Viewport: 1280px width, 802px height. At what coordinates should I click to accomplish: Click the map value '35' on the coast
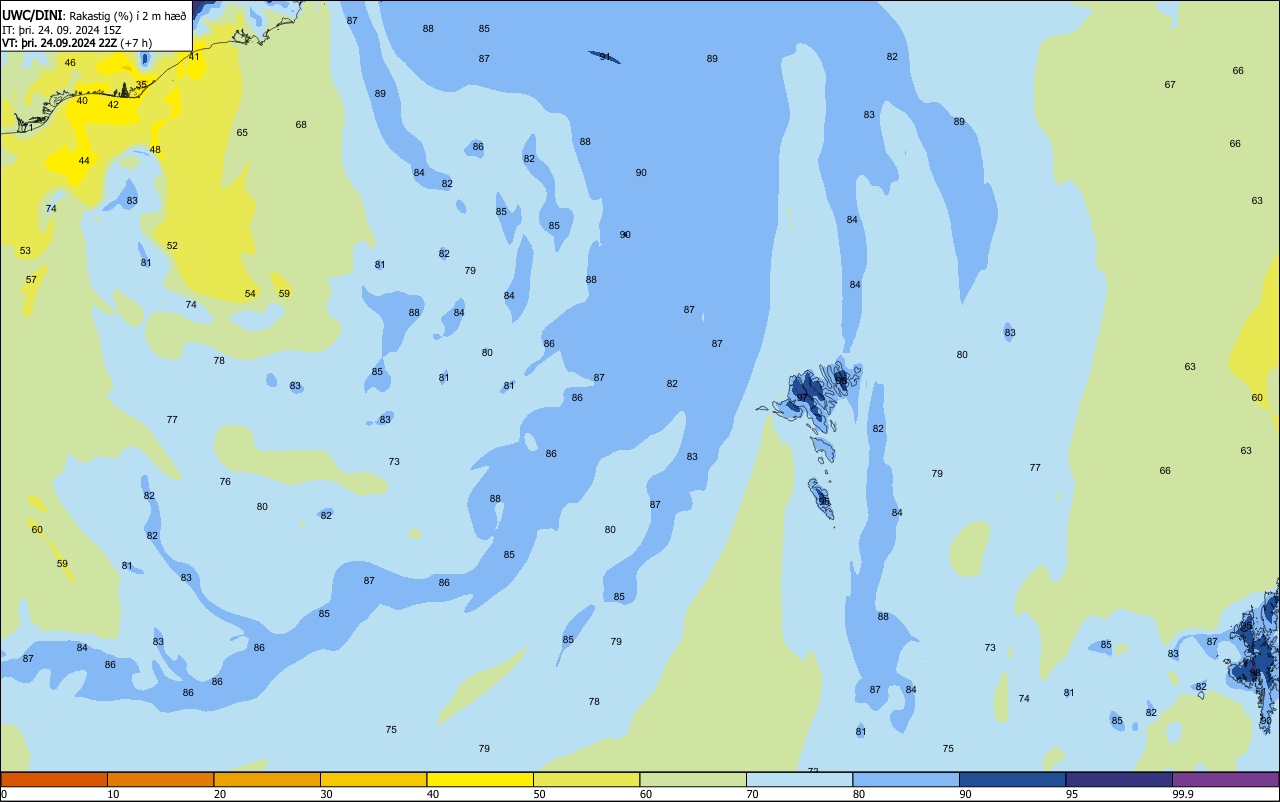click(141, 85)
